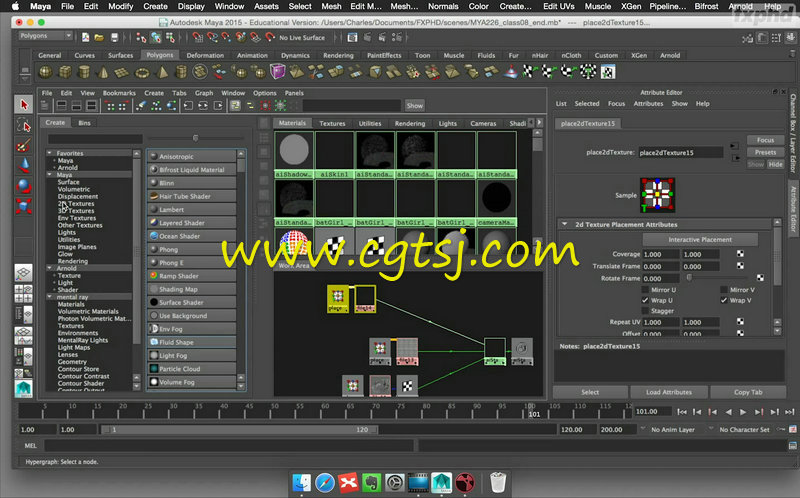
Task: Collapse the mental ray tree group
Action: click(49, 296)
